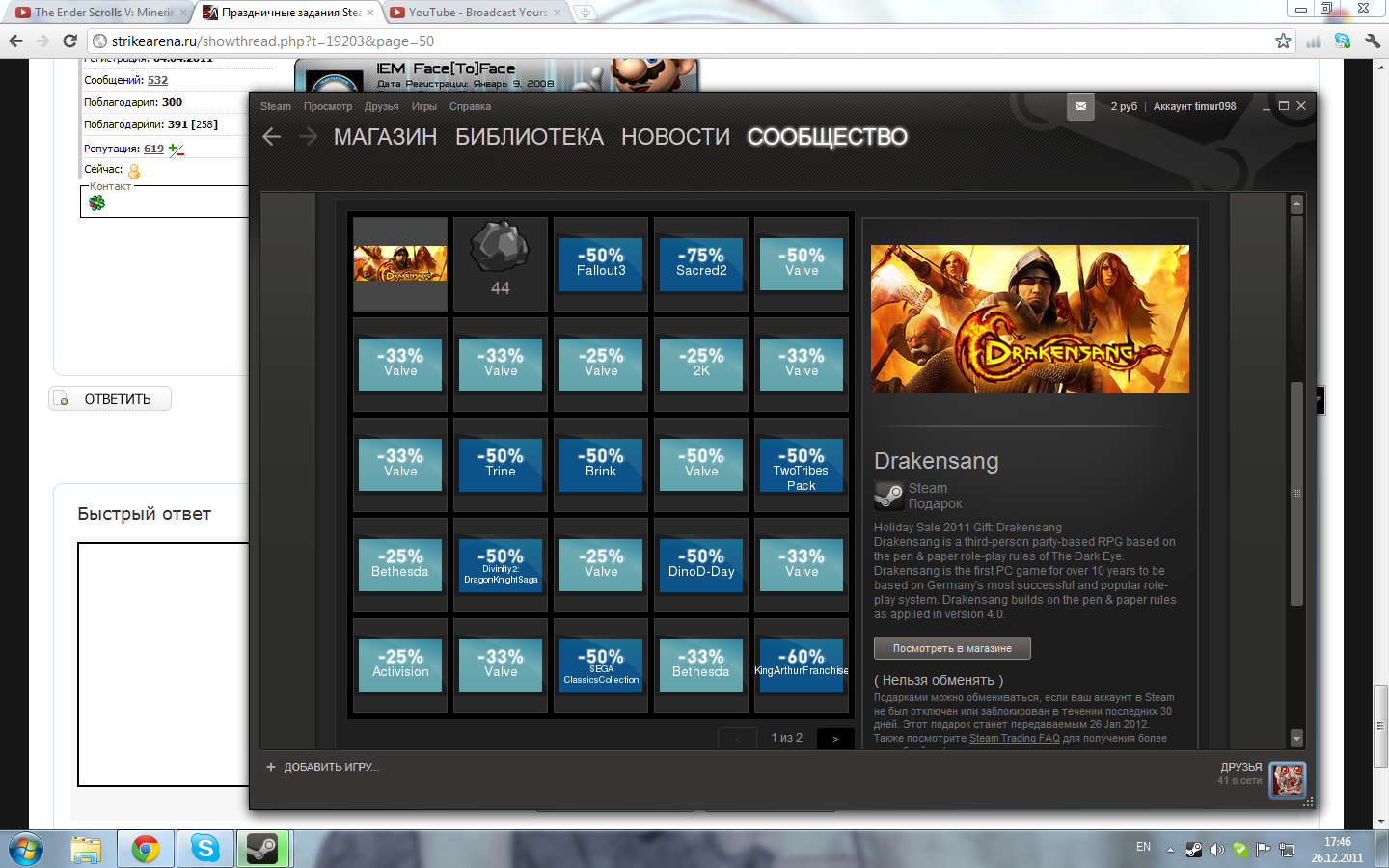Select the -33% Bethesda coupon
1389x868 pixels.
coord(701,665)
